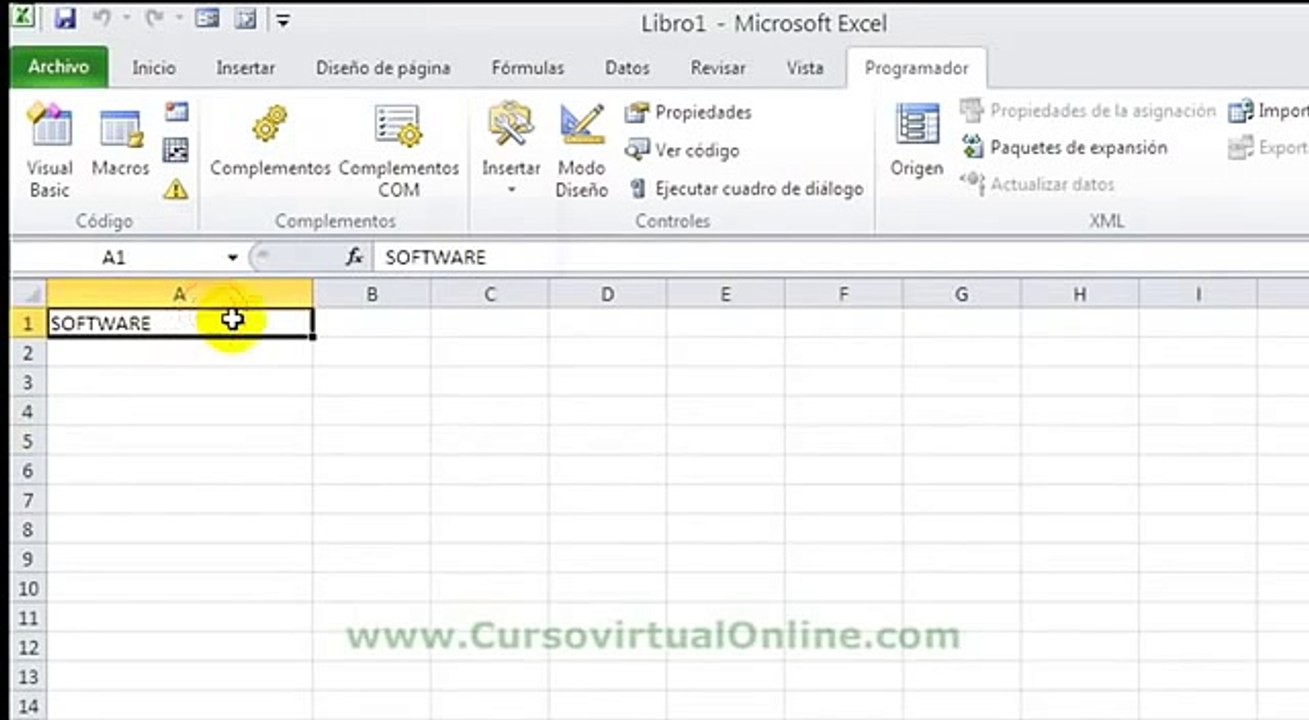This screenshot has height=720, width=1309.
Task: Open the Name Box dropdown arrow
Action: (x=233, y=258)
